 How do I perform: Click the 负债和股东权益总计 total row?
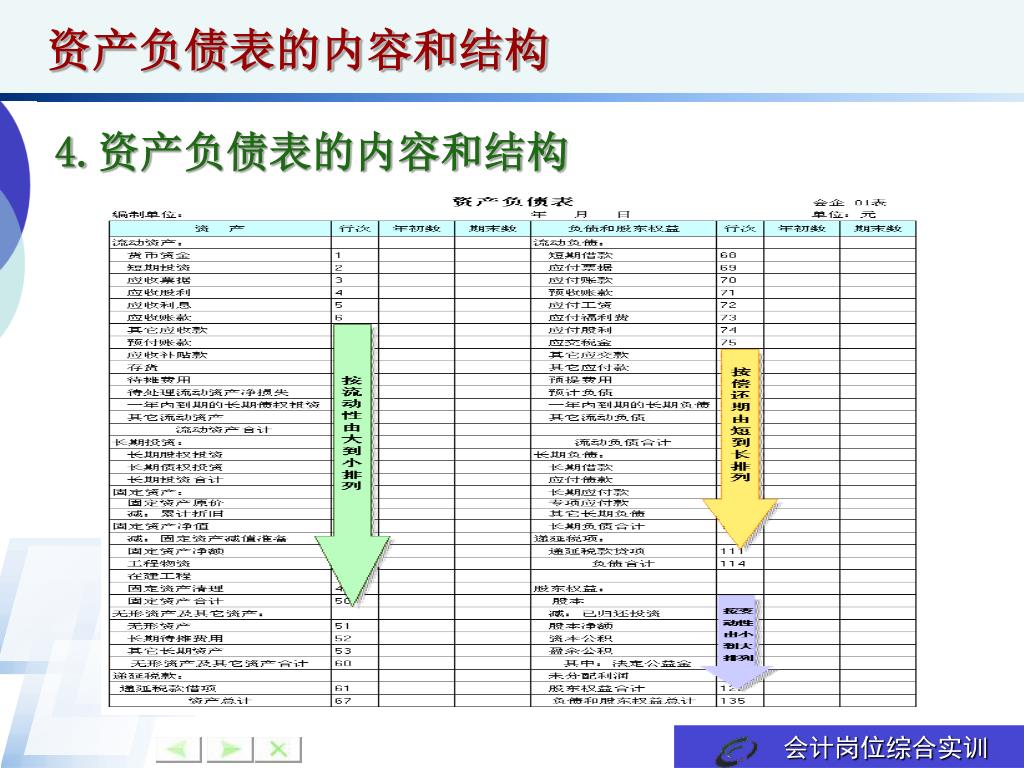[x=622, y=700]
